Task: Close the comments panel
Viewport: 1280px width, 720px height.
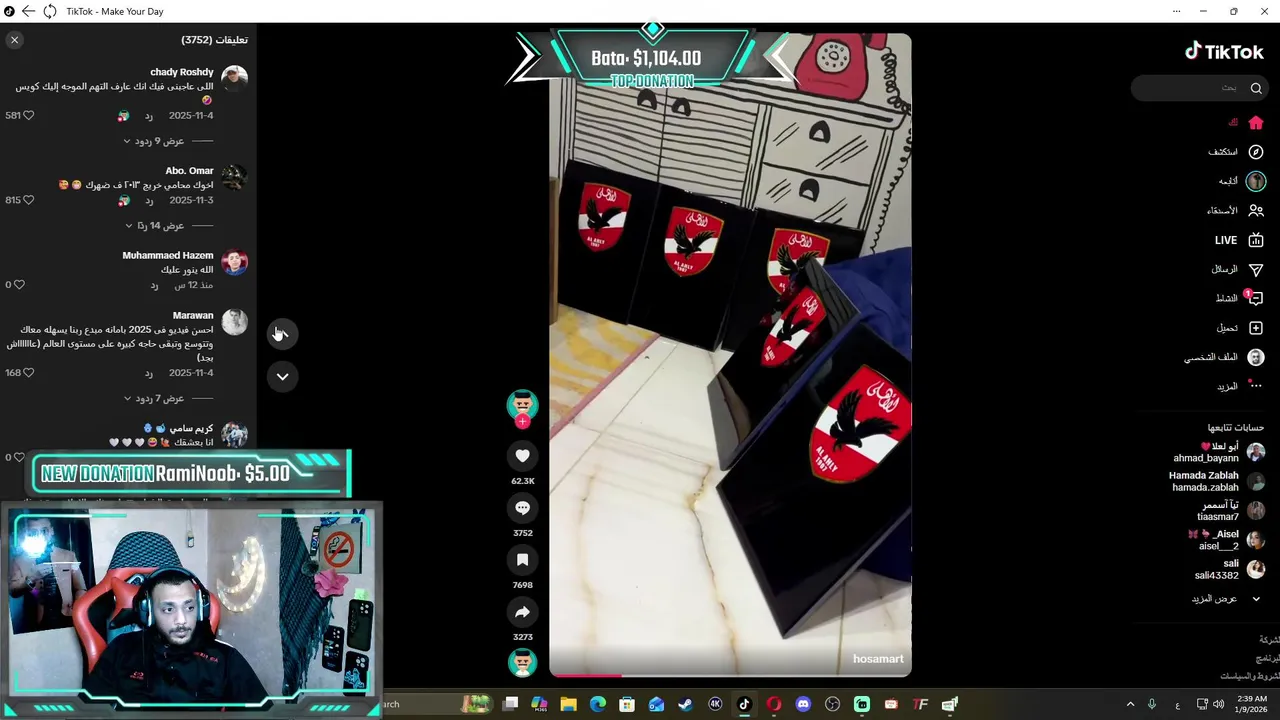Action: (x=14, y=40)
